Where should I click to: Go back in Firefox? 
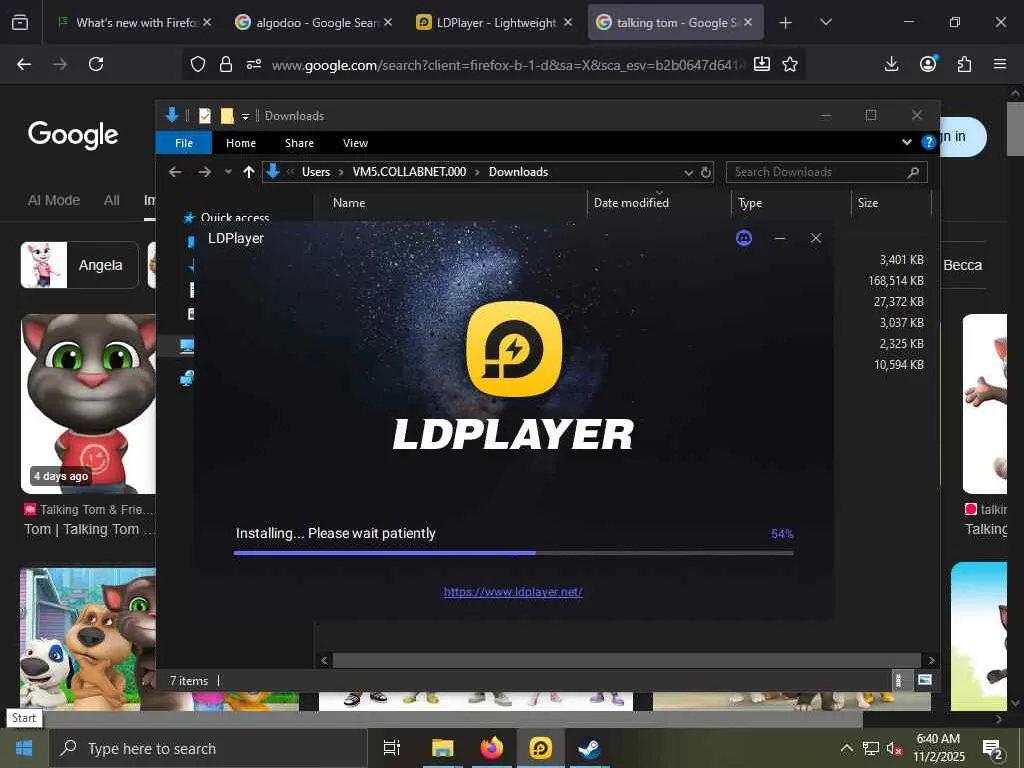tap(24, 64)
